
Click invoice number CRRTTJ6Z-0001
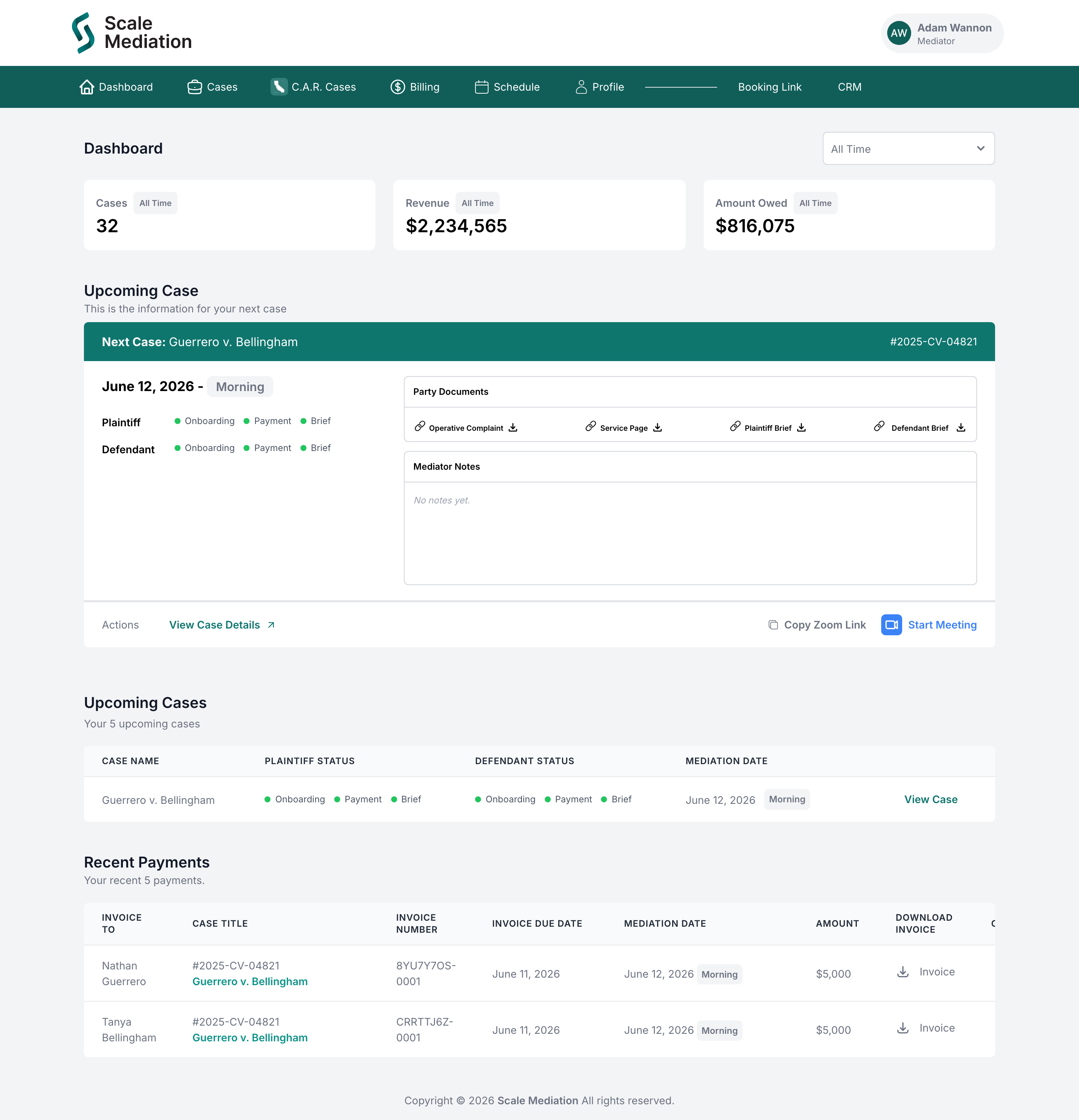pos(424,1029)
